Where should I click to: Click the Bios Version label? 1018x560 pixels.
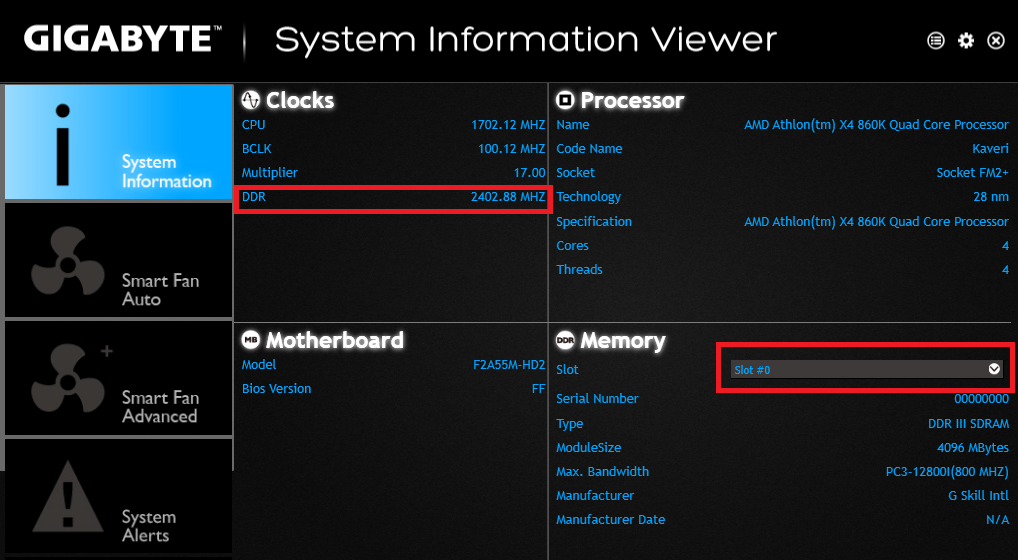277,389
